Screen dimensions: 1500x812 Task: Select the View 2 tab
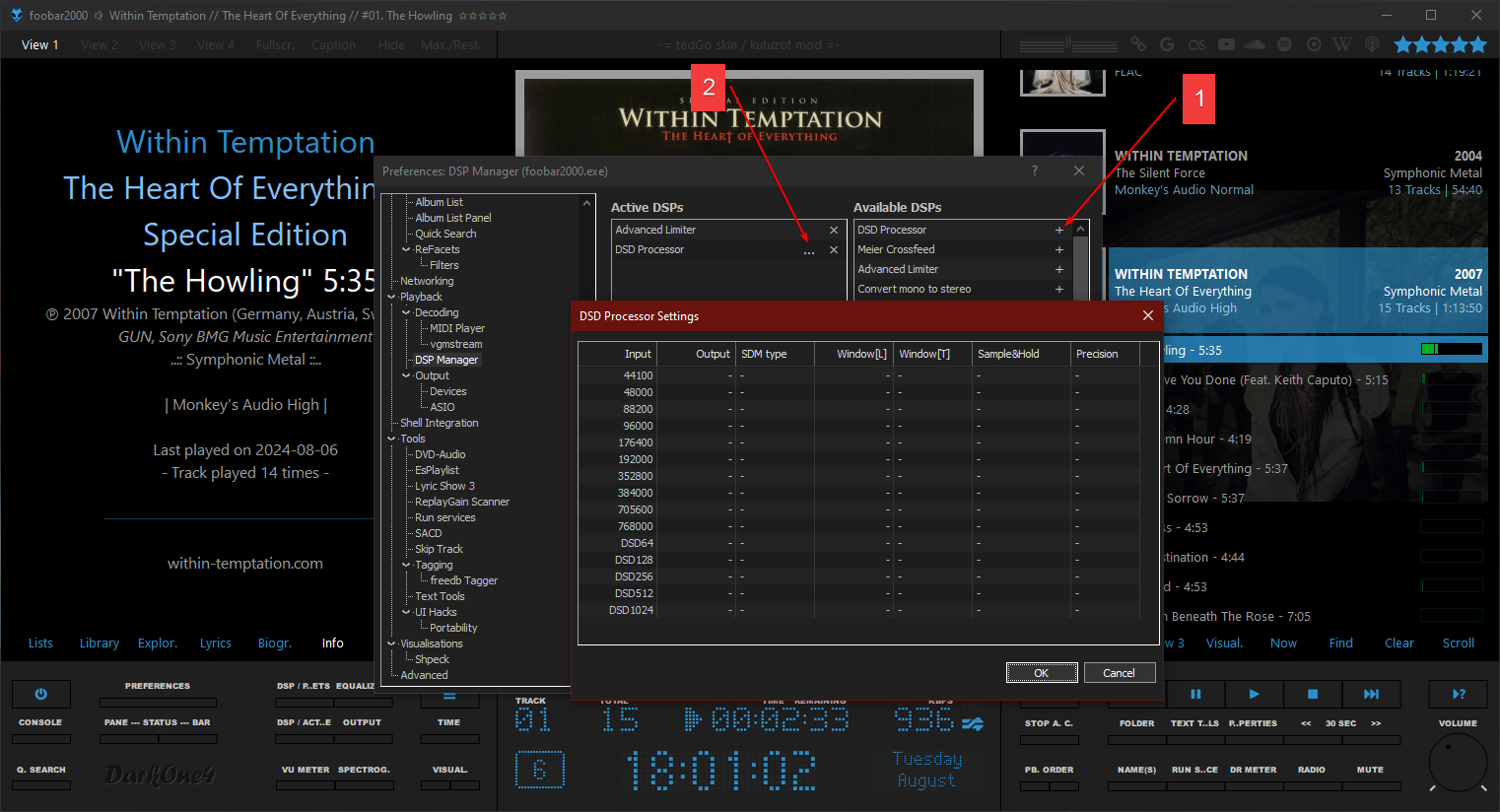[x=99, y=45]
